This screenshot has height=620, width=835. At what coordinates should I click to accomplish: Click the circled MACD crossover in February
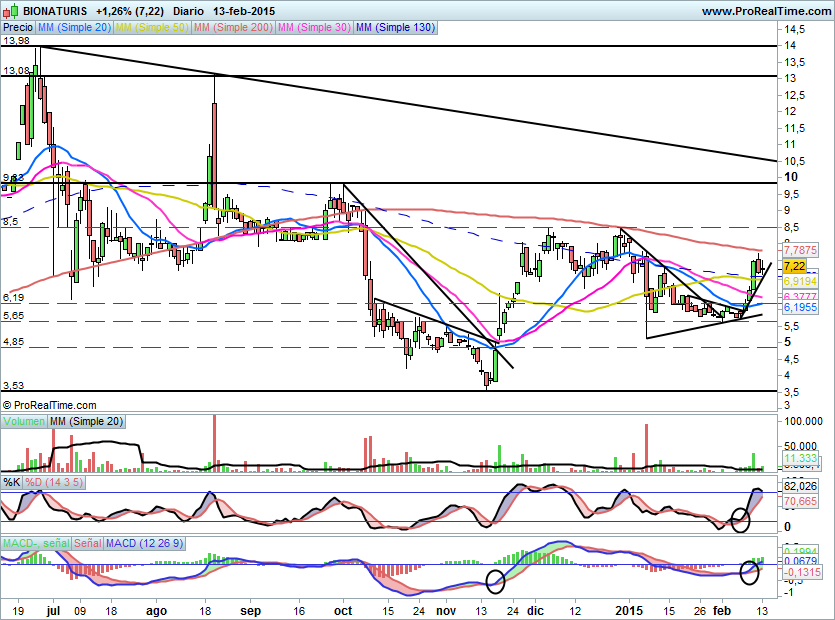(x=750, y=572)
